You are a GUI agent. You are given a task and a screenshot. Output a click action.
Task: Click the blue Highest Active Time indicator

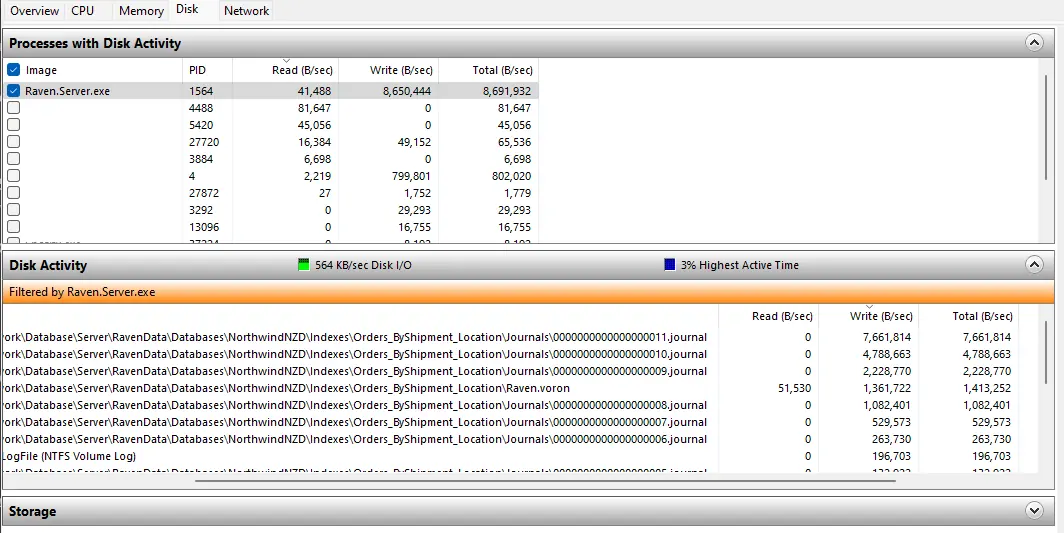(670, 265)
